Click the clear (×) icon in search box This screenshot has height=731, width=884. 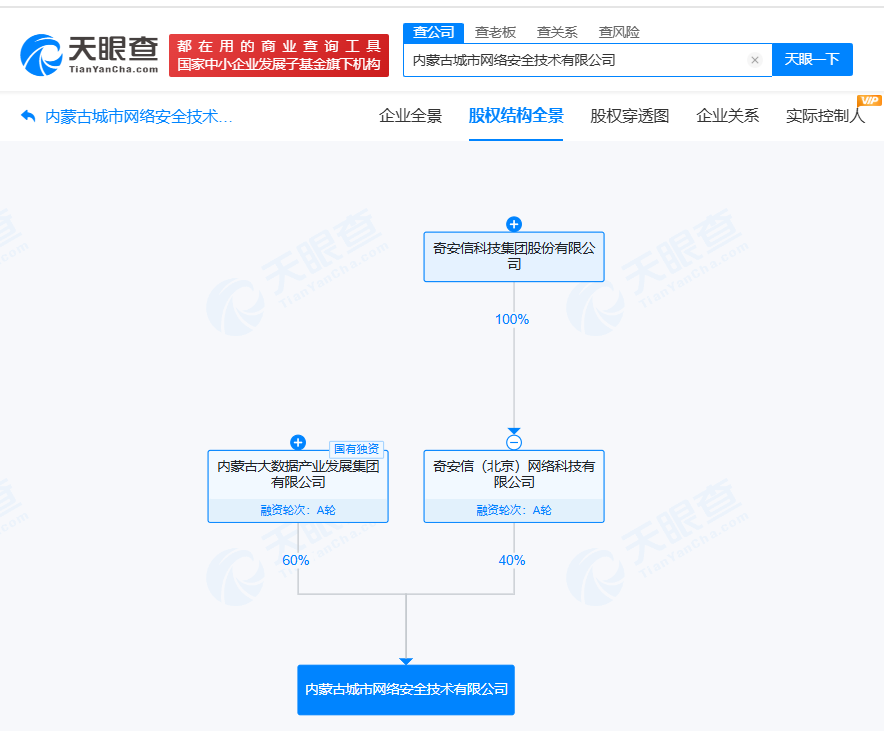755,60
